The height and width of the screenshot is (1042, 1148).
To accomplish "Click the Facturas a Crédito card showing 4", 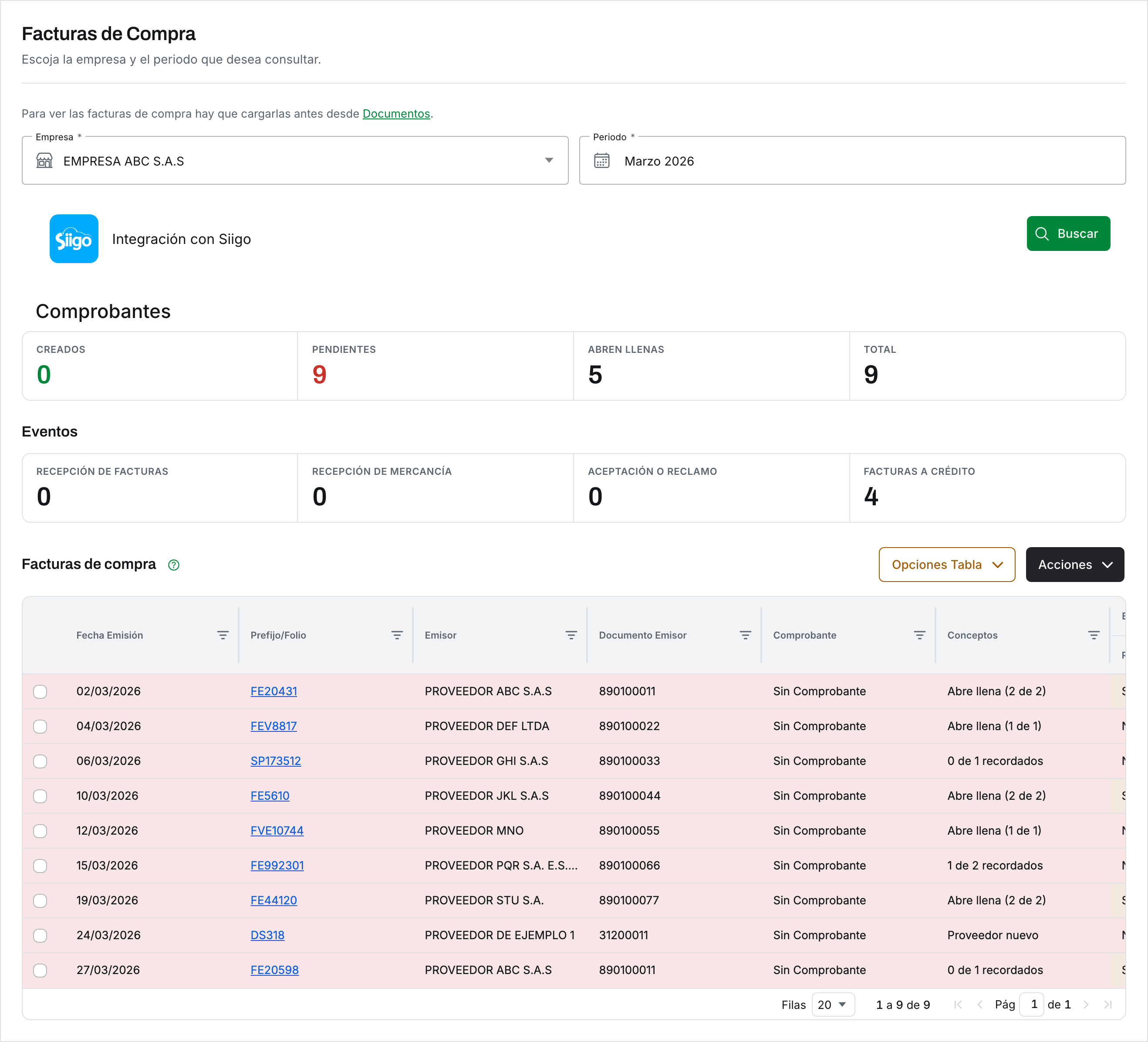I will click(987, 488).
